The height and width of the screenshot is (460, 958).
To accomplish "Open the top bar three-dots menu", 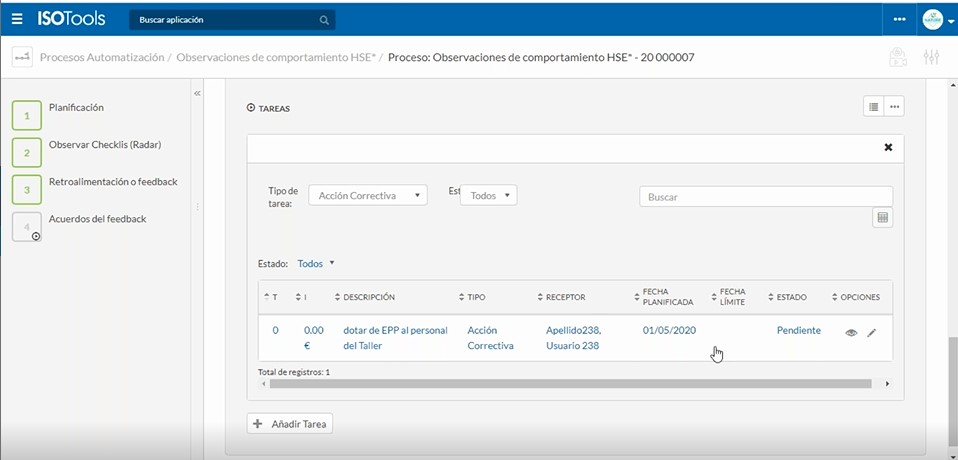I will point(899,19).
